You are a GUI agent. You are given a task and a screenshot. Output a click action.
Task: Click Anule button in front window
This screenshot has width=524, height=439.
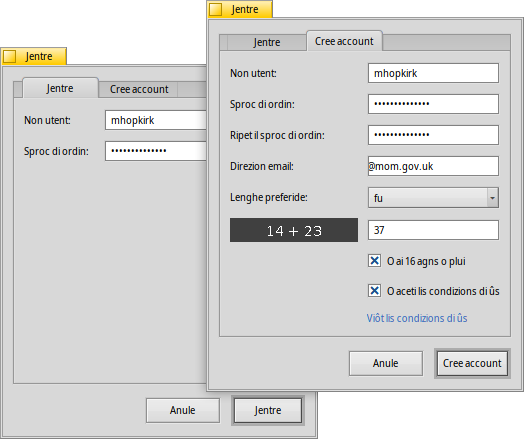point(386,363)
